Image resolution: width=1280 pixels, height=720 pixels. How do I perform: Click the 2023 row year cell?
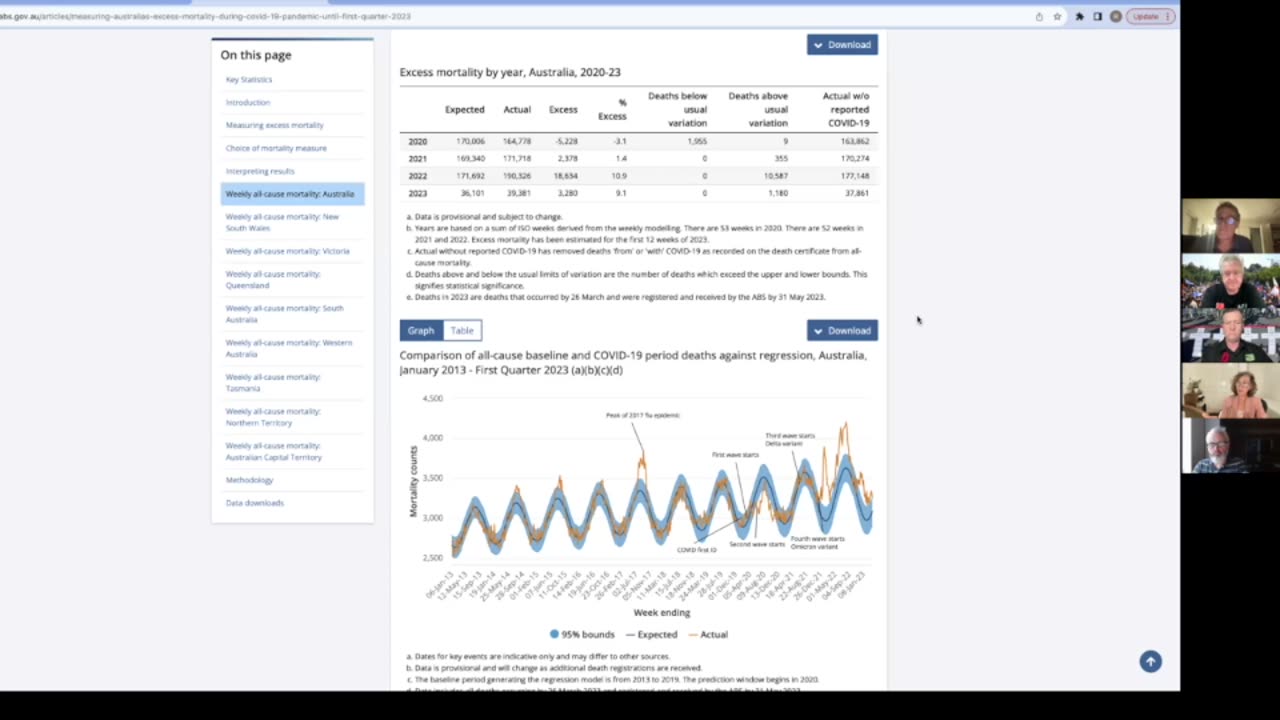(x=417, y=193)
